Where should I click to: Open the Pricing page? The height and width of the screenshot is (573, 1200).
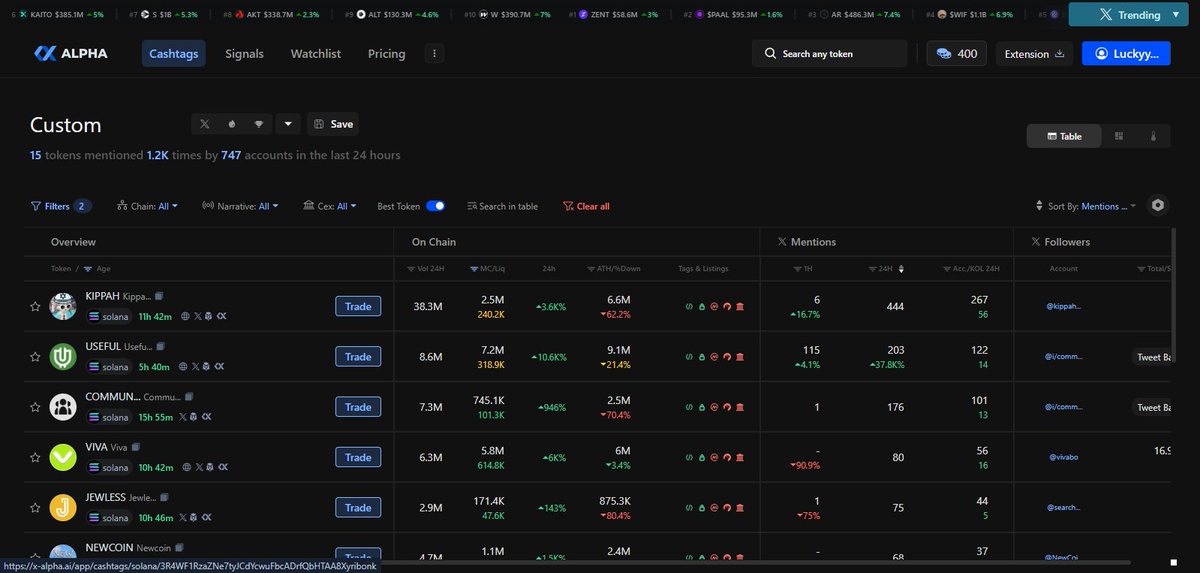(387, 54)
